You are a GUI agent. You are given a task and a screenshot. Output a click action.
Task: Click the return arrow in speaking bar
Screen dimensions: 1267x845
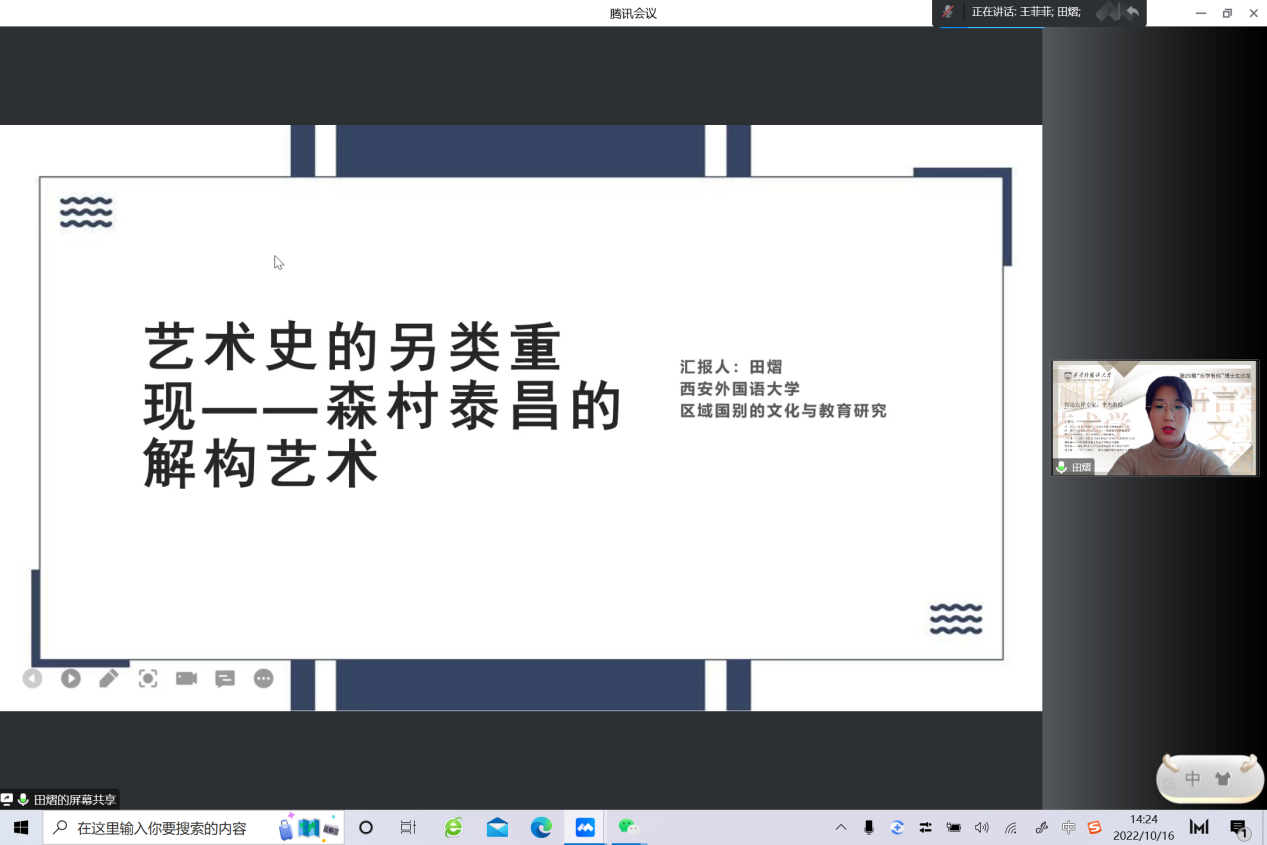click(1132, 12)
